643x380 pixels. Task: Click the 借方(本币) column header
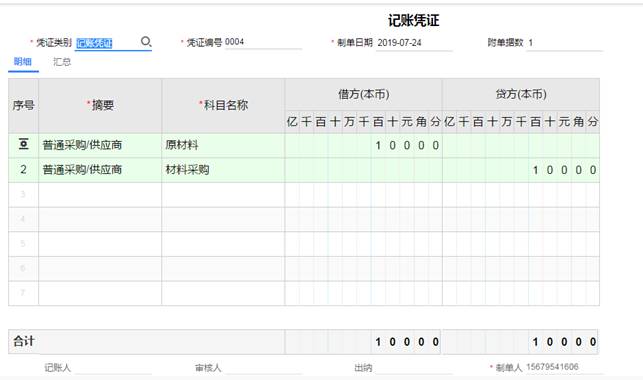point(363,94)
